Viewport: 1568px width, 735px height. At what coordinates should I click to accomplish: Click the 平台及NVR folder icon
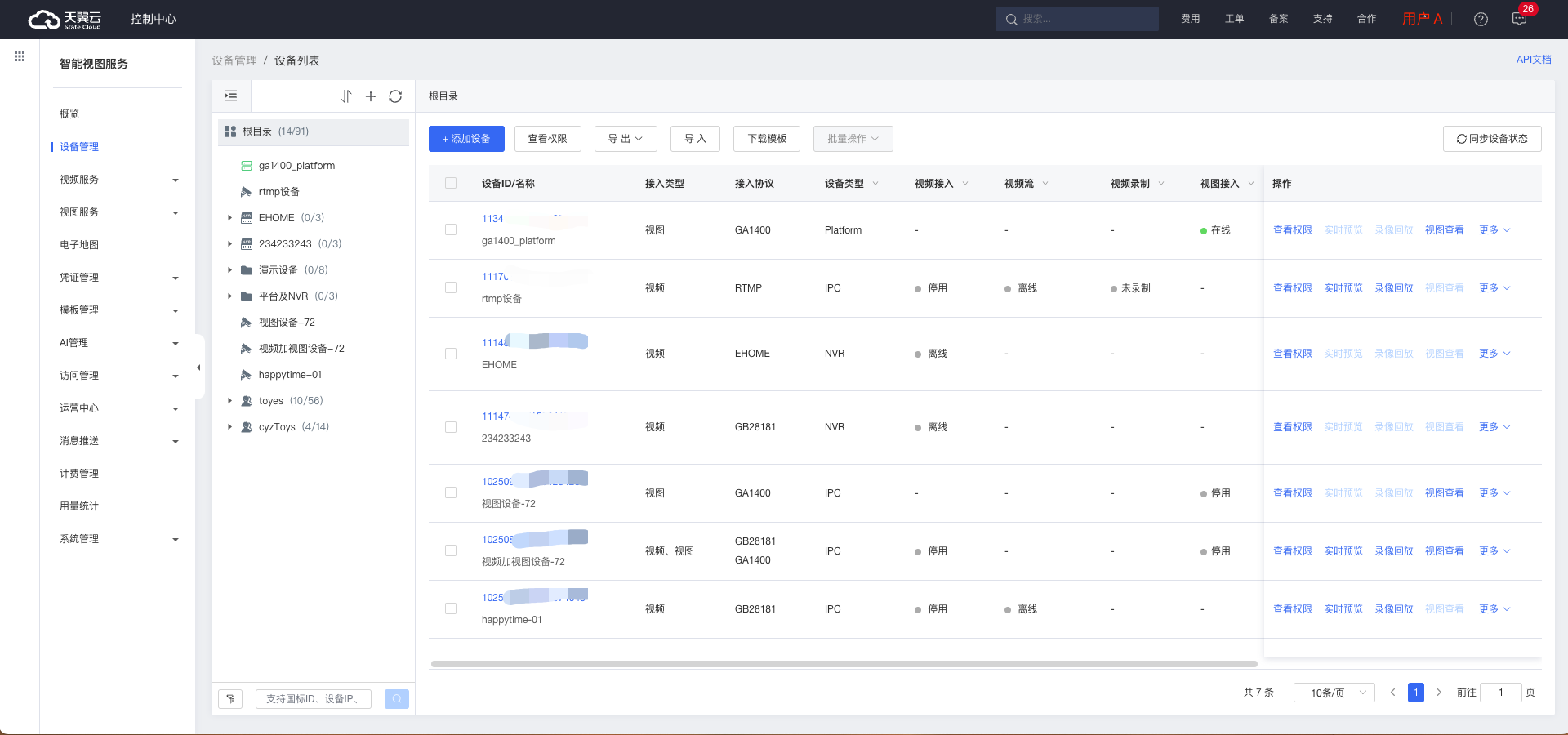coord(247,296)
